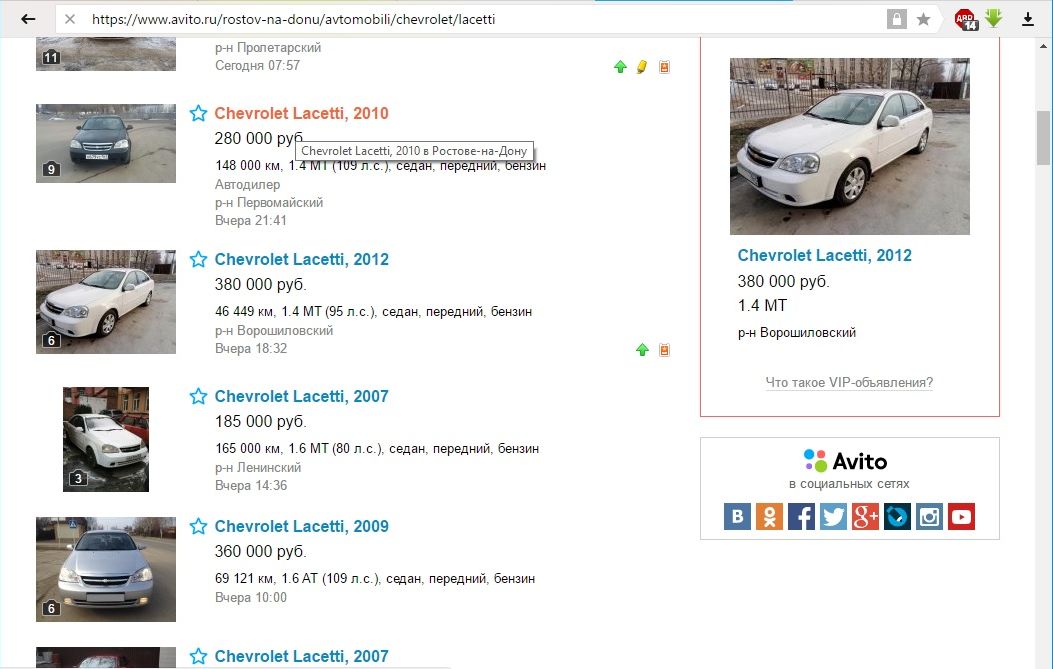
Task: Focus the address bar with avito.ru URL
Action: click(470, 19)
